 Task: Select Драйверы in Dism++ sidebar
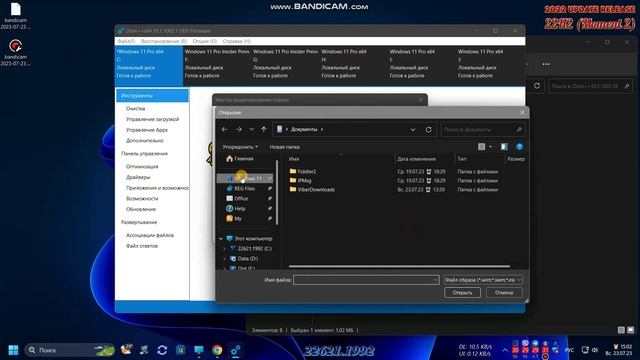(138, 177)
